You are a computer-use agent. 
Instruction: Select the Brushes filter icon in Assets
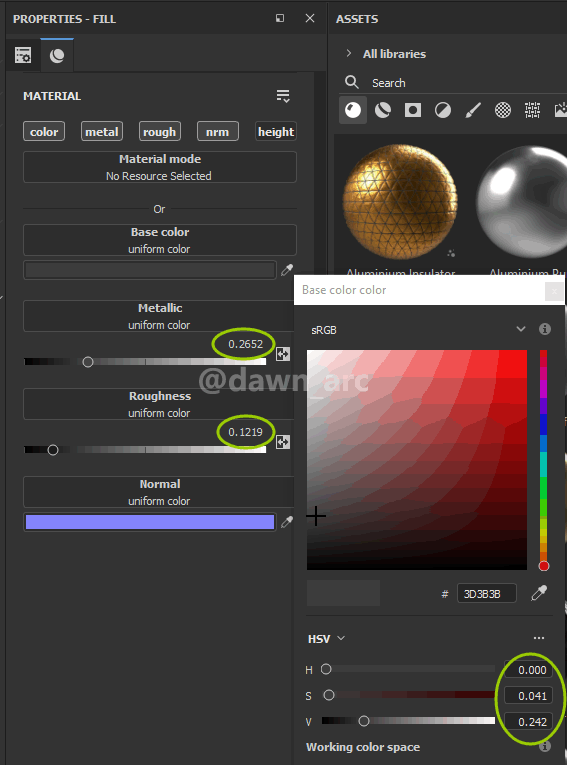pyautogui.click(x=473, y=110)
